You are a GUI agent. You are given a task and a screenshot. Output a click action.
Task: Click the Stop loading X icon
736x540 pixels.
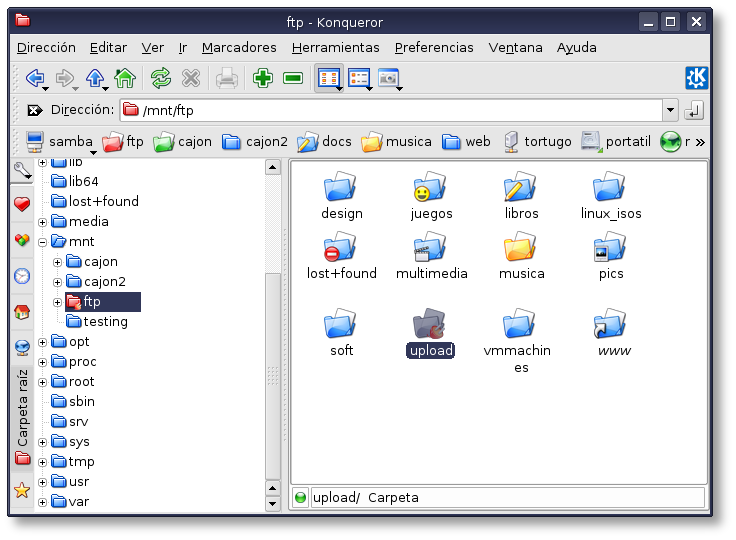(191, 78)
